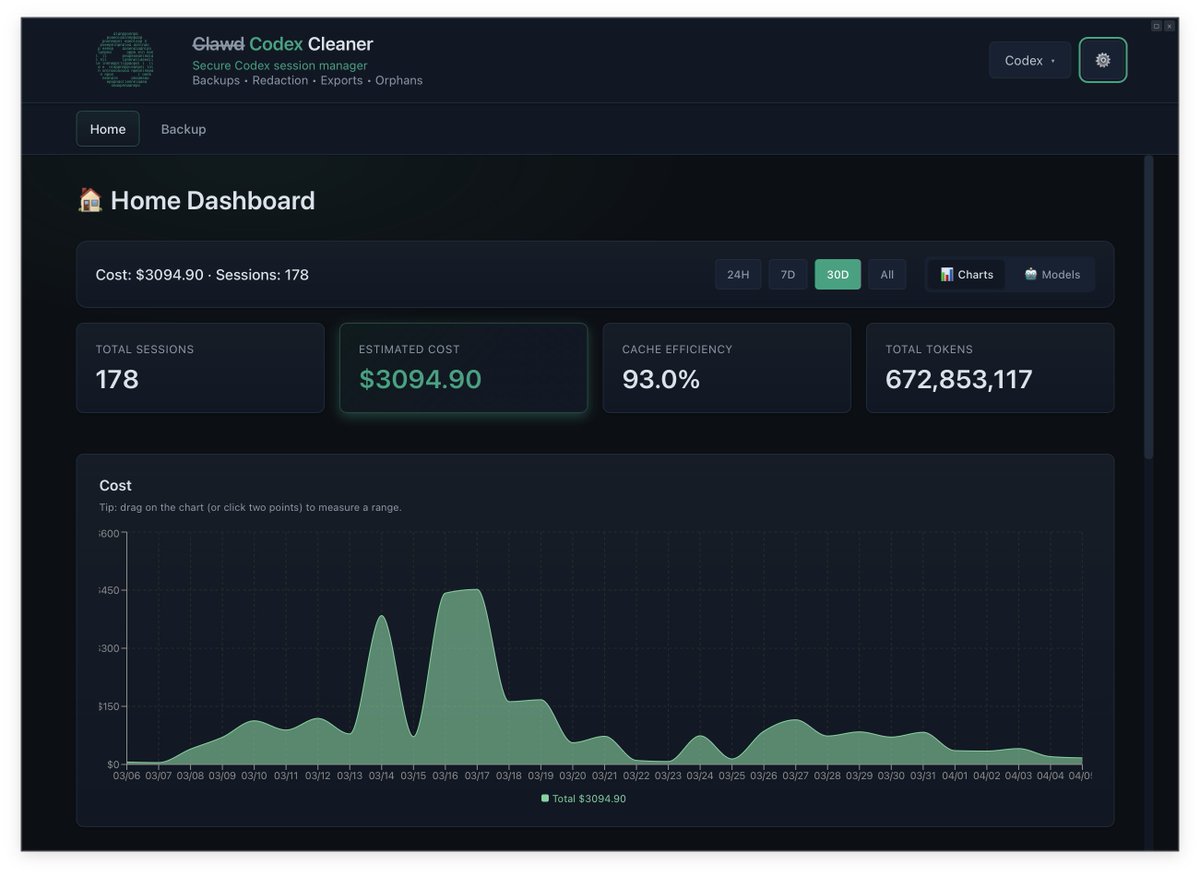Open the settings gear button
The width and height of the screenshot is (1200, 876).
click(1103, 60)
